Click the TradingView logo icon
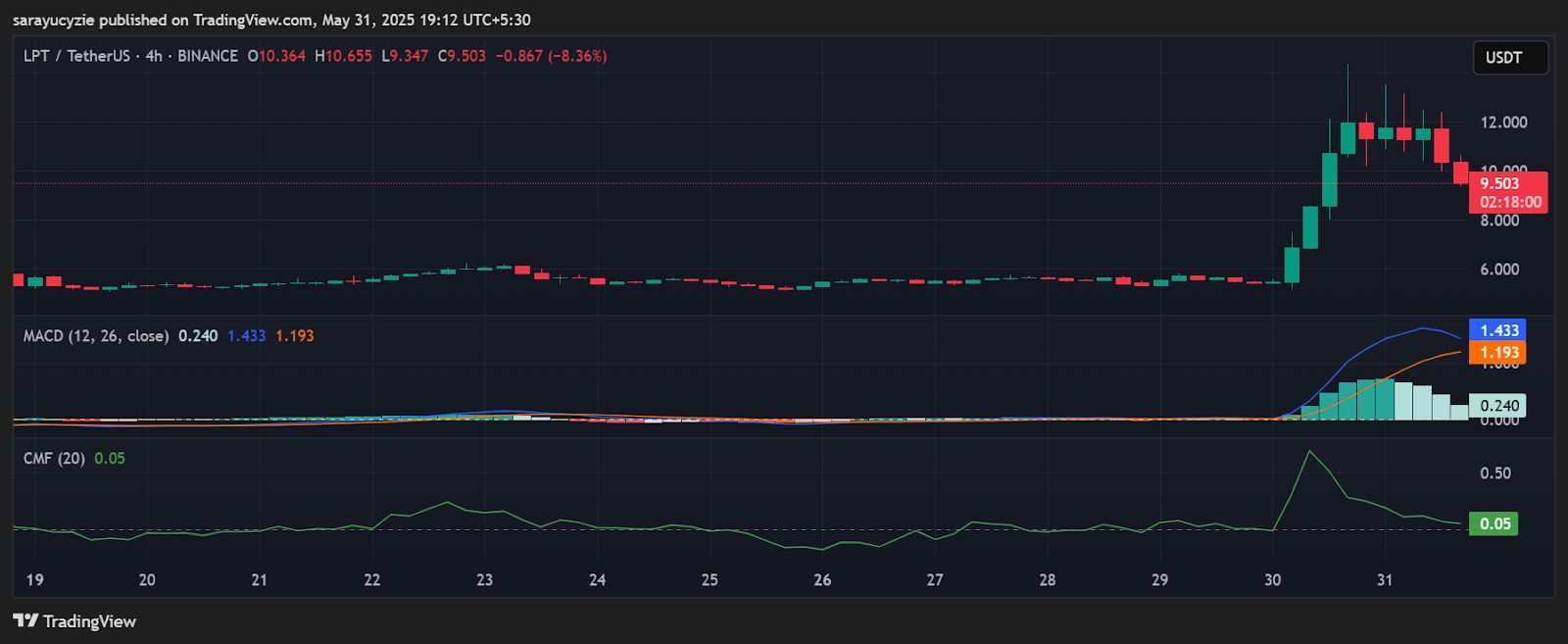 pyautogui.click(x=25, y=620)
